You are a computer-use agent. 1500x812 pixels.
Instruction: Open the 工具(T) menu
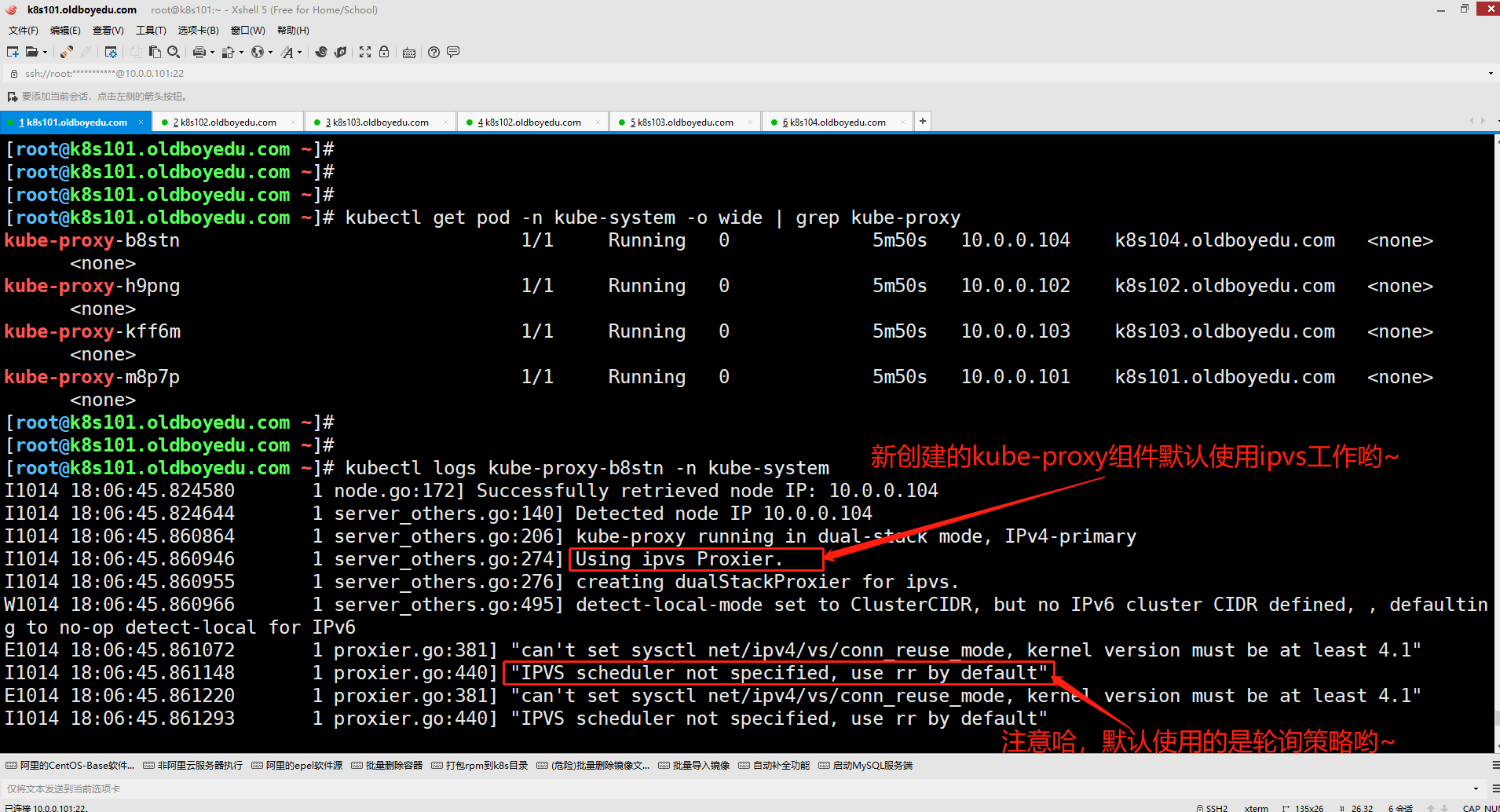tap(151, 31)
